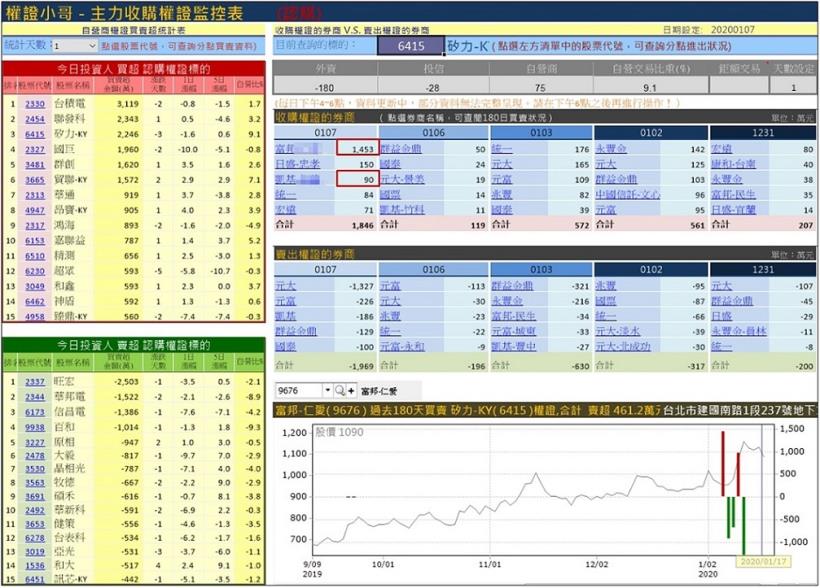Screen dimensions: 820x588
Task: Open stock code 6510 link
Action: (x=35, y=256)
